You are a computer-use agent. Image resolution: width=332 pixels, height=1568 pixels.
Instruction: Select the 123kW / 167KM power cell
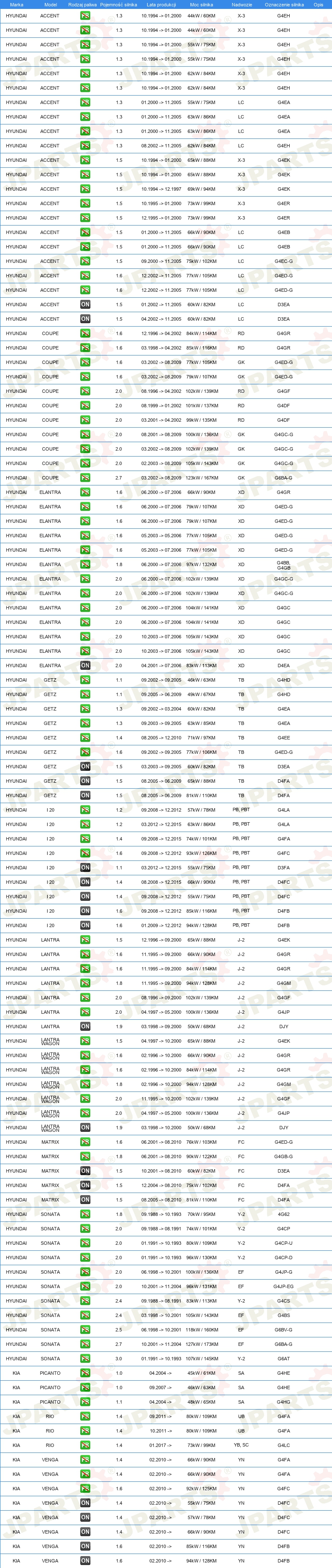click(x=202, y=478)
